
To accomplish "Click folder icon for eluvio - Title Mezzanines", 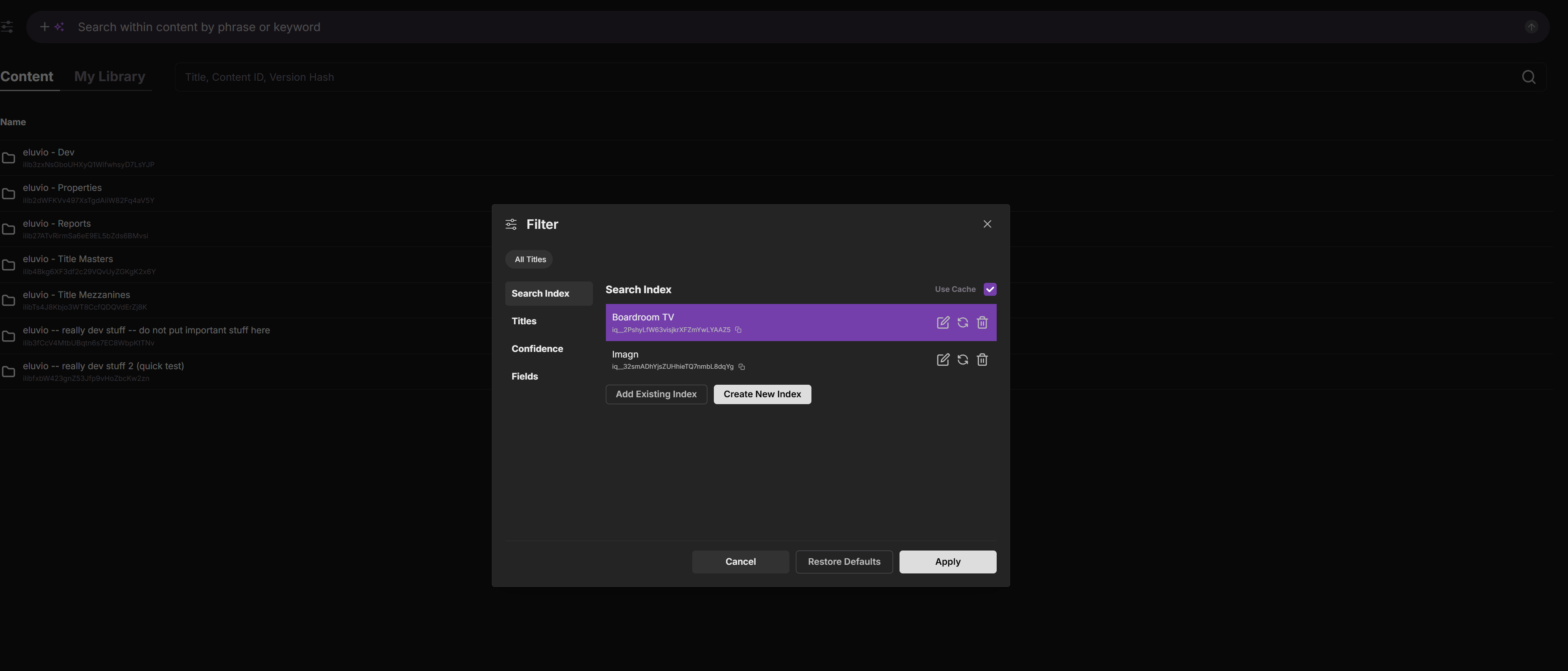I will click(x=9, y=301).
